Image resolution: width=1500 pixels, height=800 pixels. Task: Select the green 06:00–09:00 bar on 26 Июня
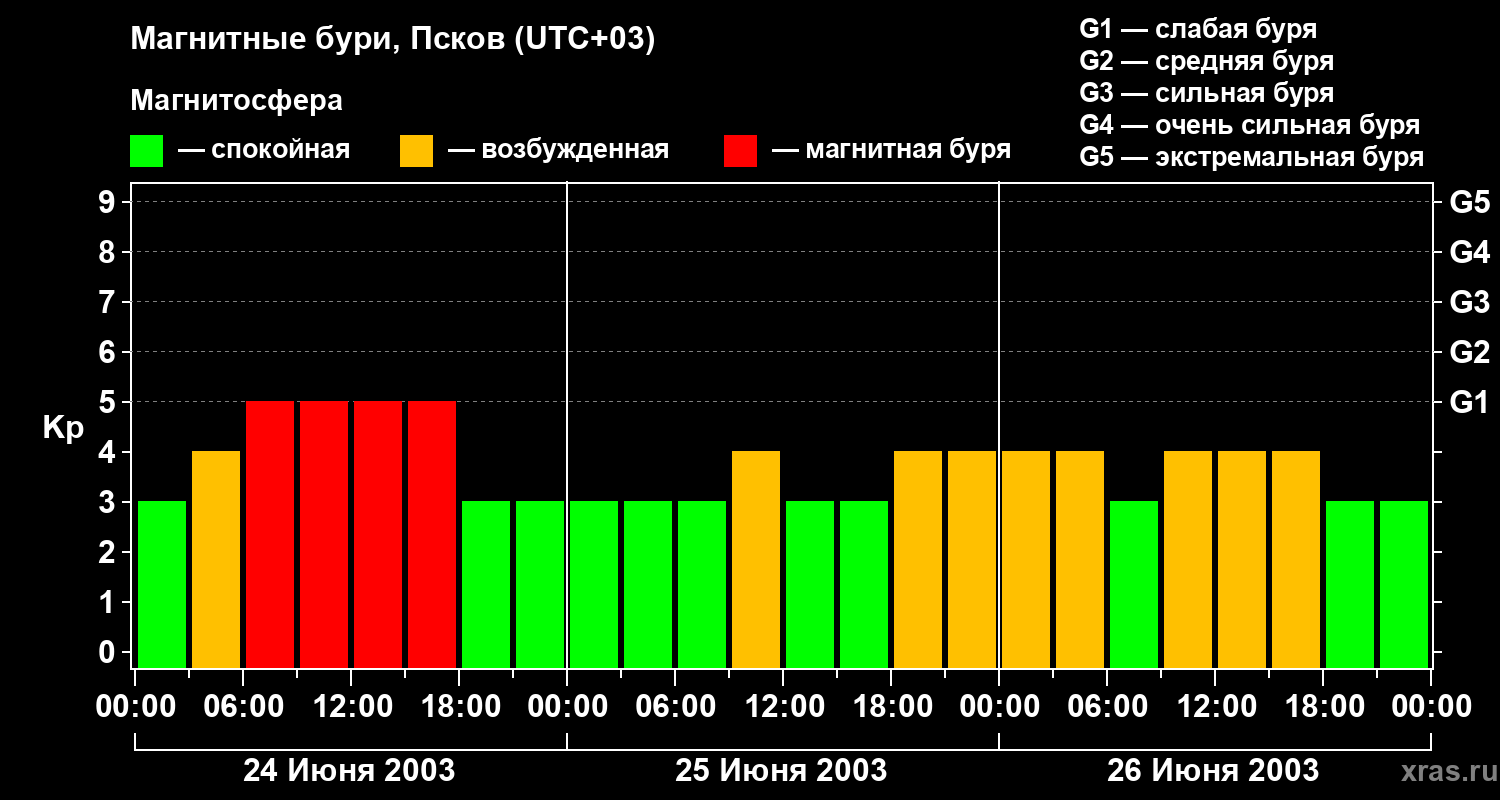click(1134, 584)
